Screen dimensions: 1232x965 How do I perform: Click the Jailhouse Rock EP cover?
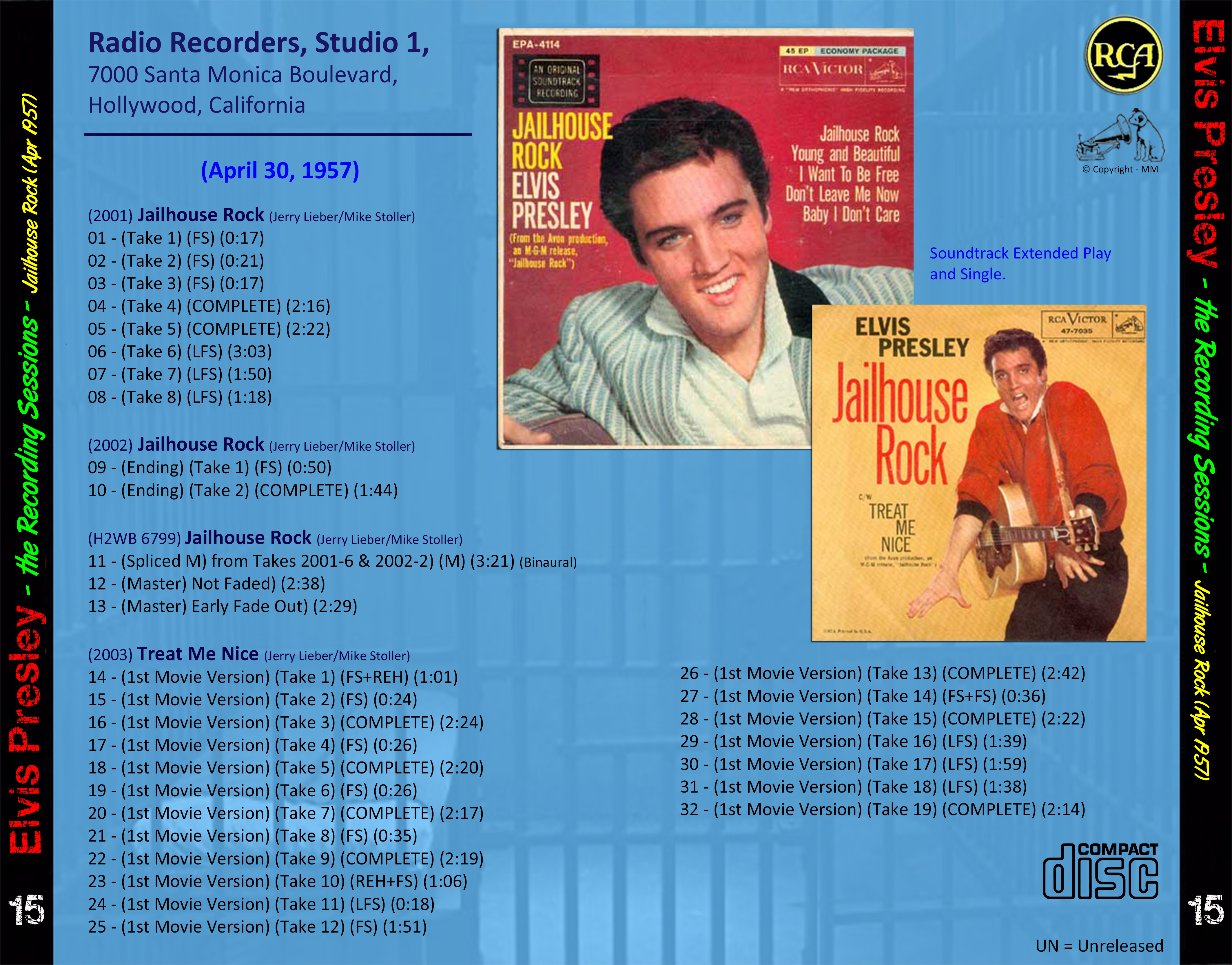[705, 238]
